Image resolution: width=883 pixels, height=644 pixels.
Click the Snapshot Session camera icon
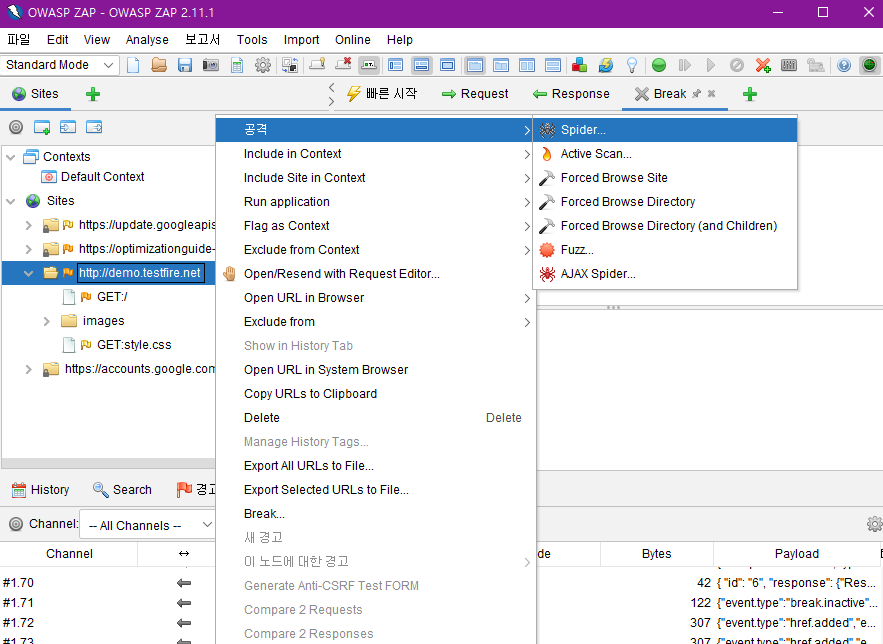(x=211, y=65)
